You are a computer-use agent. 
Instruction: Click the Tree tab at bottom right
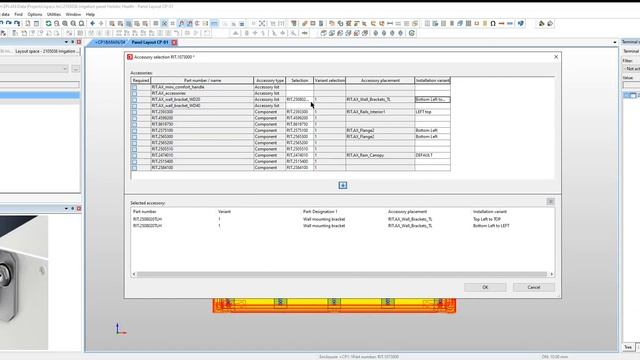pyautogui.click(x=628, y=347)
